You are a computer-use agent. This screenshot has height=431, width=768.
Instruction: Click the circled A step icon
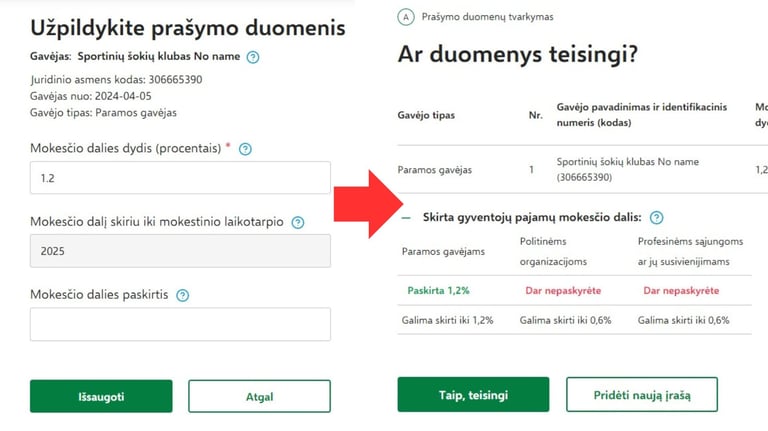click(406, 17)
